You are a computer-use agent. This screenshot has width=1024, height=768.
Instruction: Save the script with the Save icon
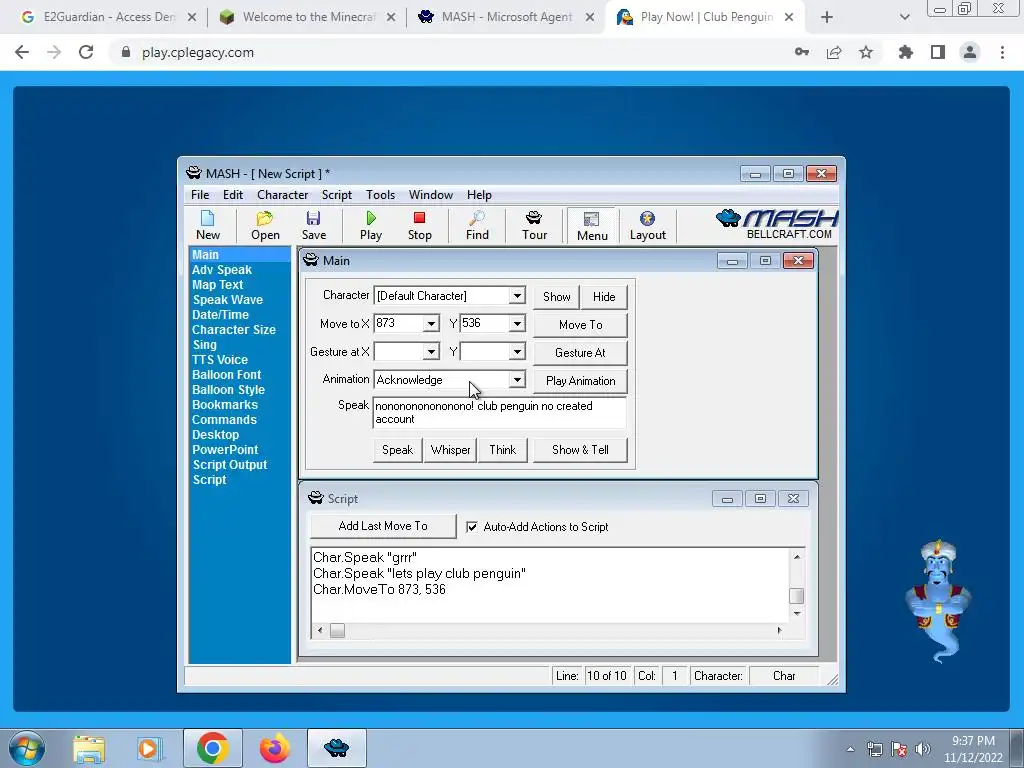coord(313,225)
